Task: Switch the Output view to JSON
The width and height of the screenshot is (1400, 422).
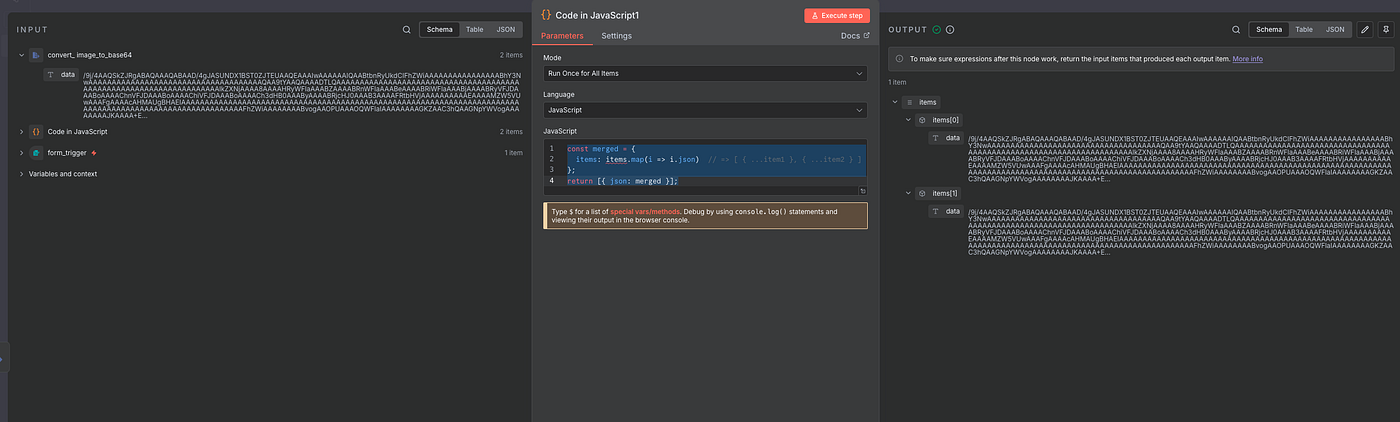Action: pos(1335,30)
